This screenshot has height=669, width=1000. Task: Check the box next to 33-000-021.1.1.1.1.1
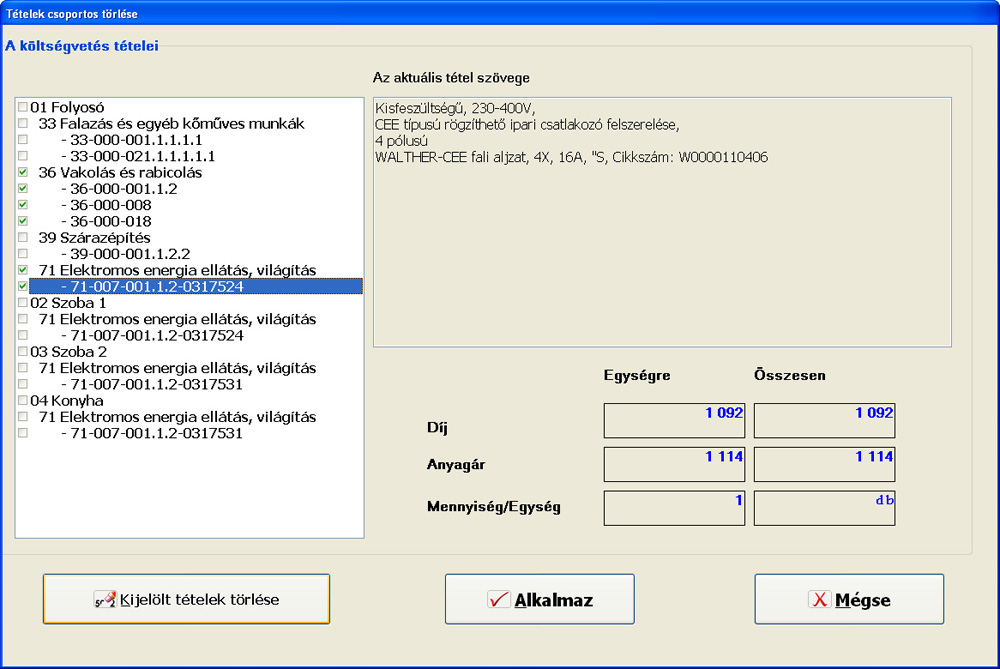click(x=23, y=156)
